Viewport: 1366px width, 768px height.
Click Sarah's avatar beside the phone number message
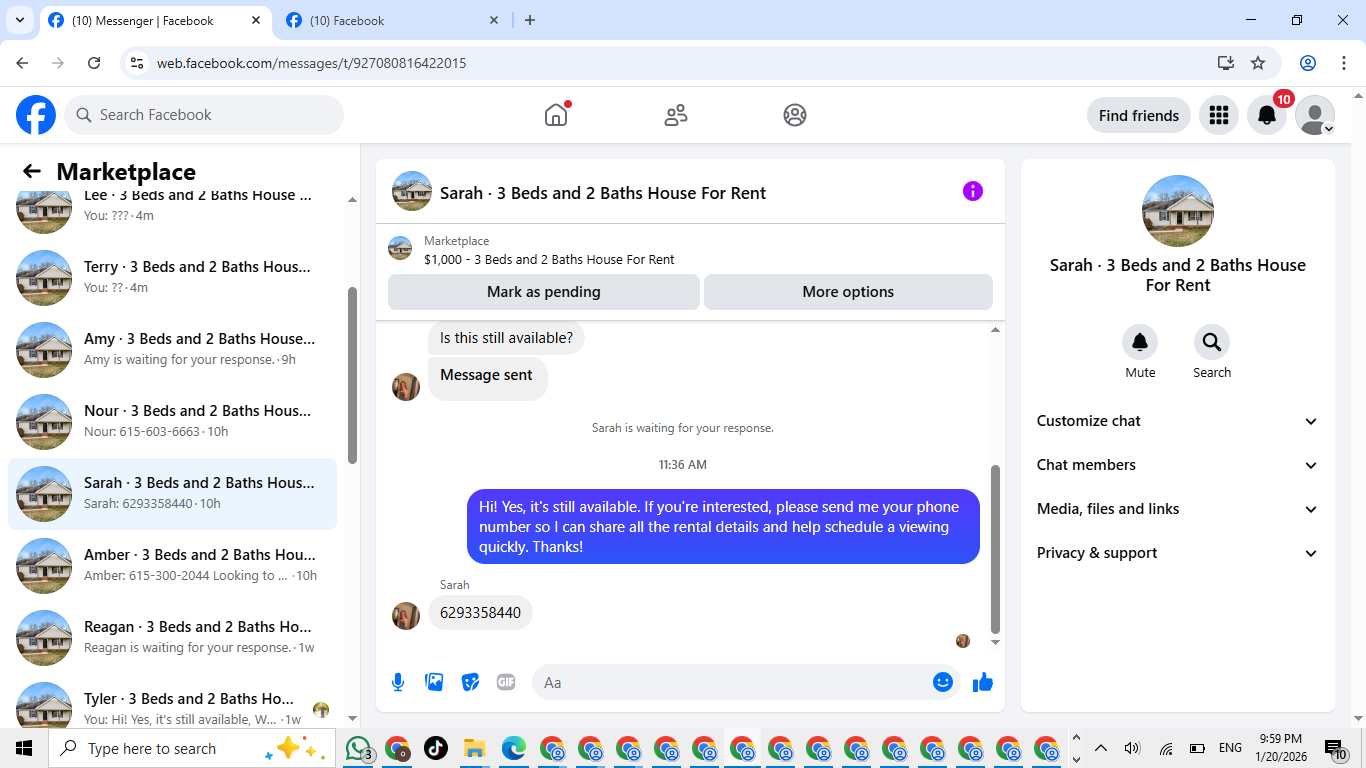click(x=406, y=616)
